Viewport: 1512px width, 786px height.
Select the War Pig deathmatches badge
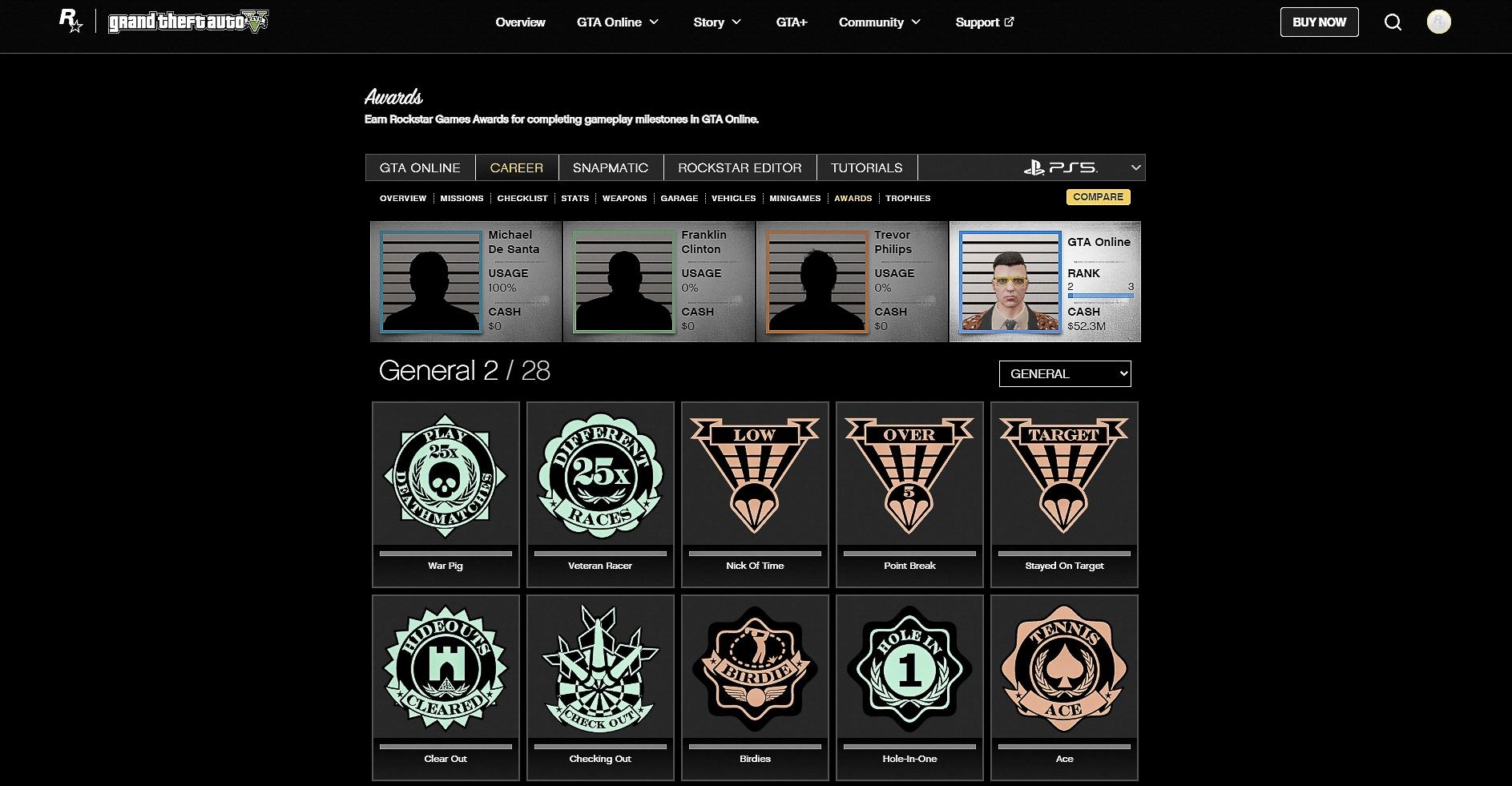point(446,476)
